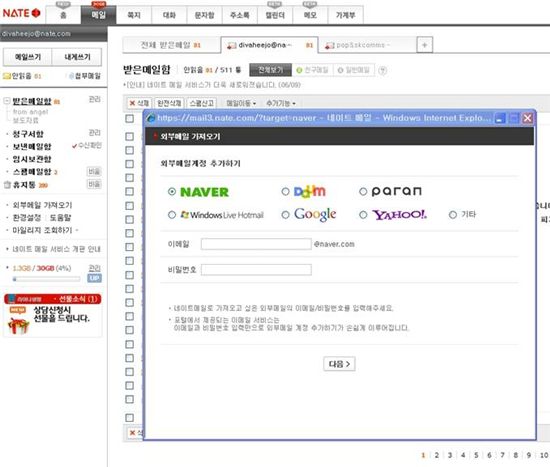Switch to the 전체 받은메일 tab
The width and height of the screenshot is (550, 467).
point(171,45)
